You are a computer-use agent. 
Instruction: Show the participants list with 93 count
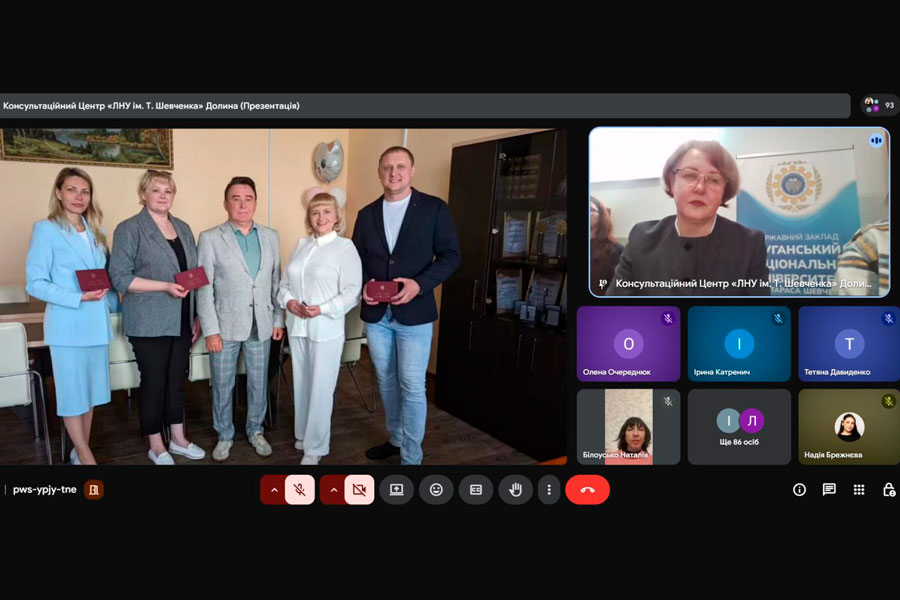coord(880,105)
